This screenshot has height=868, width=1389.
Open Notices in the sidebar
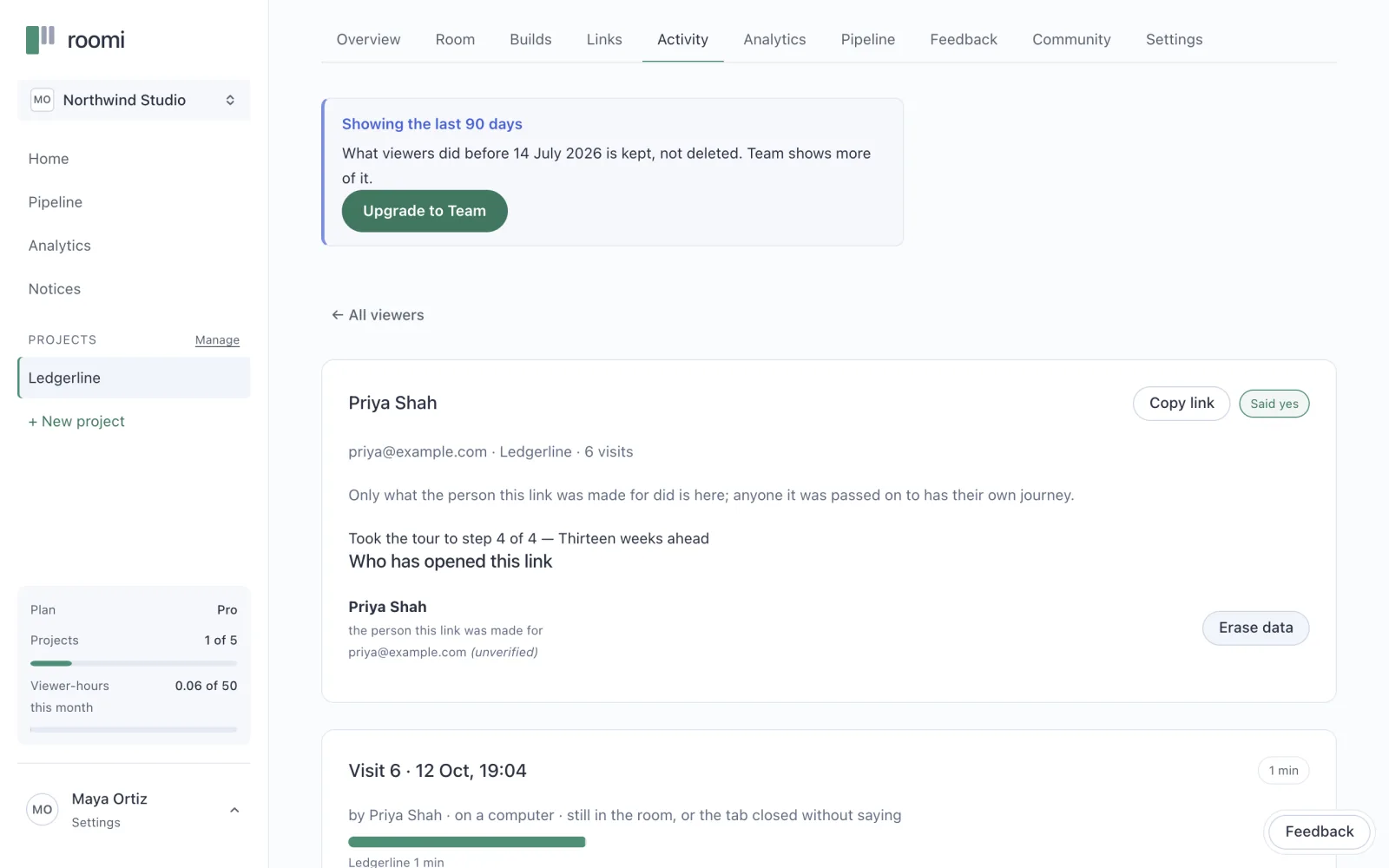55,289
